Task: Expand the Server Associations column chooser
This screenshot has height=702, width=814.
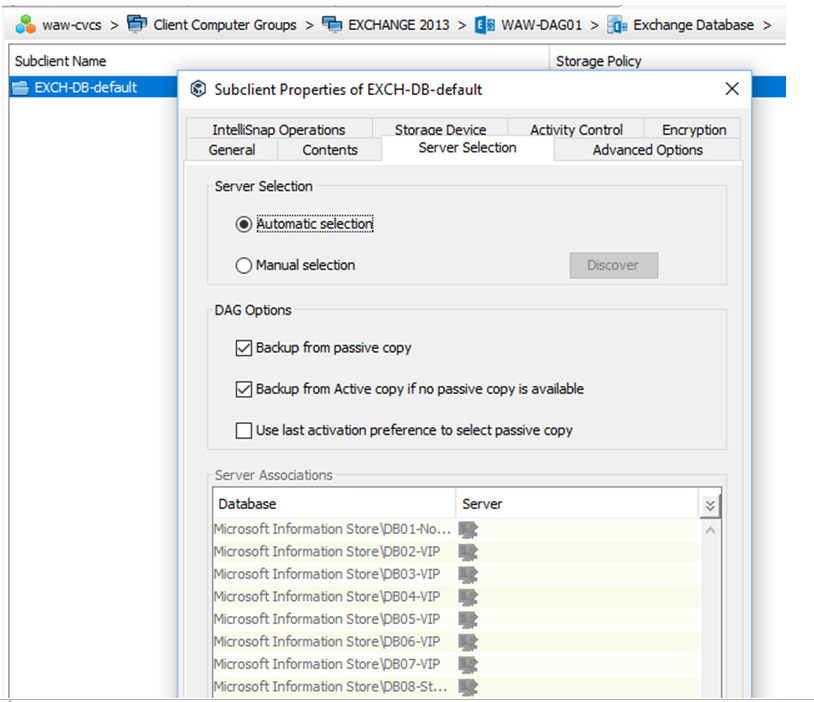Action: point(710,505)
